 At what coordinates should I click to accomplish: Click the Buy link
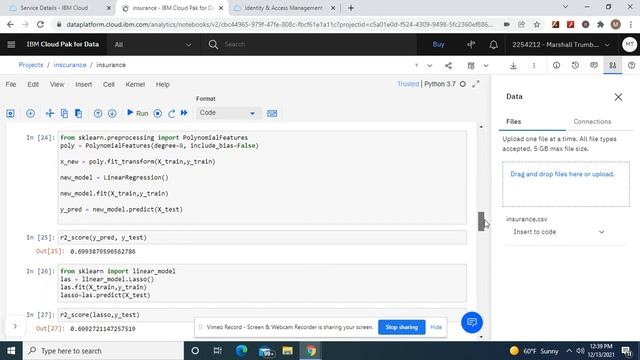[x=438, y=44]
